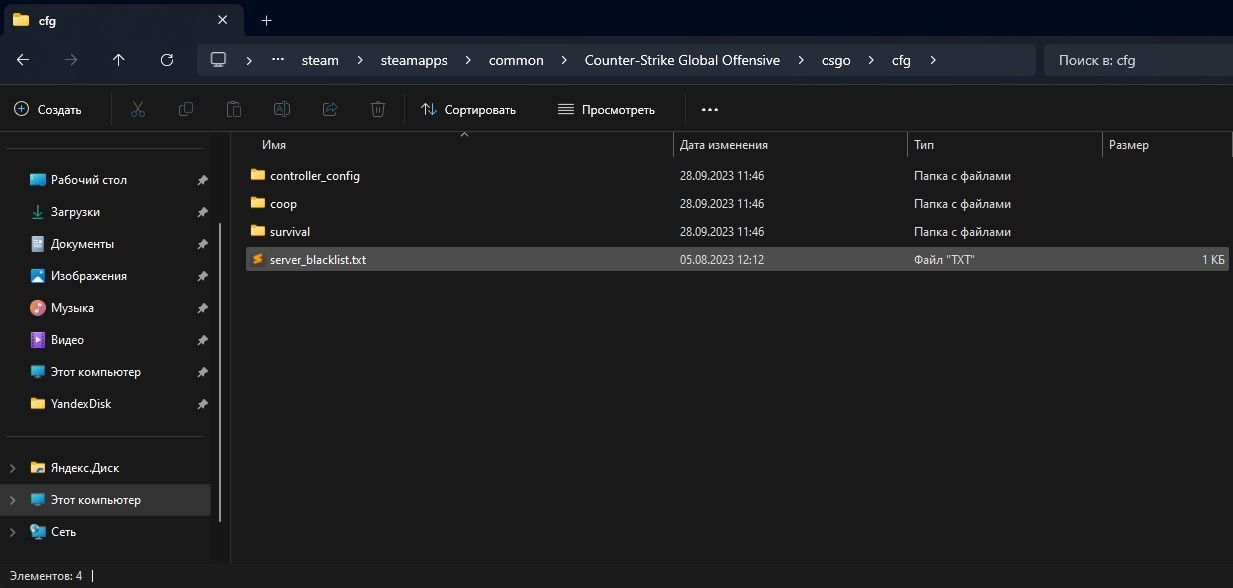Click the Share icon in toolbar

(x=330, y=109)
